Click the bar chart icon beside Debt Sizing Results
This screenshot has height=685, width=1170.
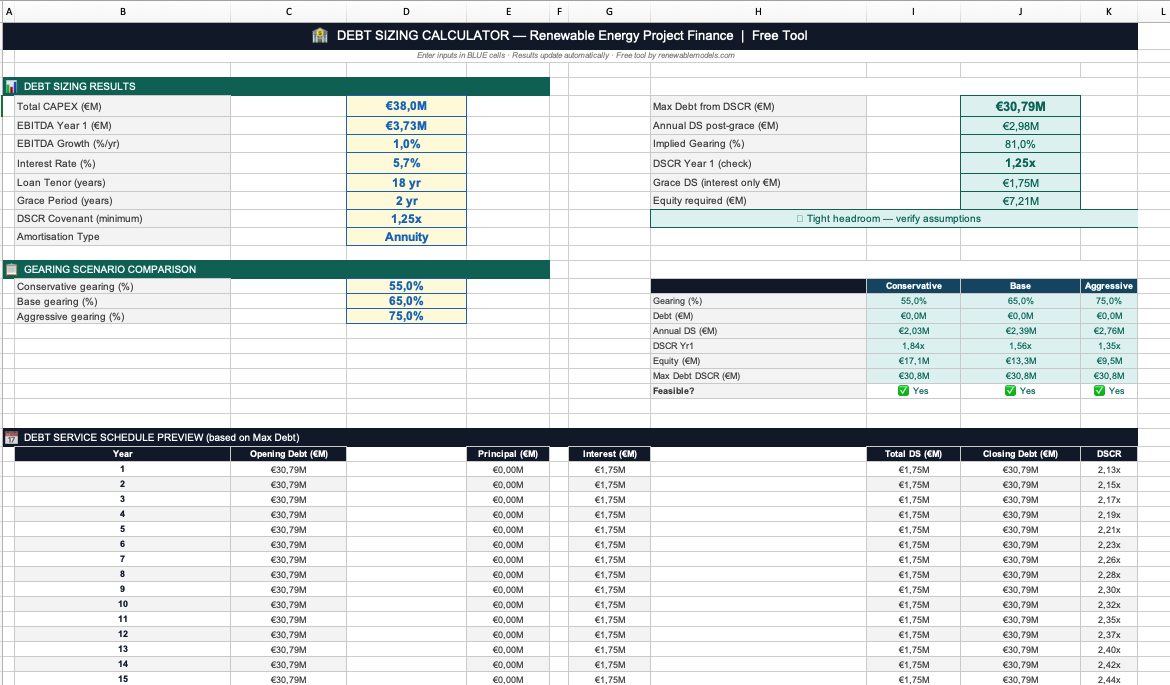11,87
